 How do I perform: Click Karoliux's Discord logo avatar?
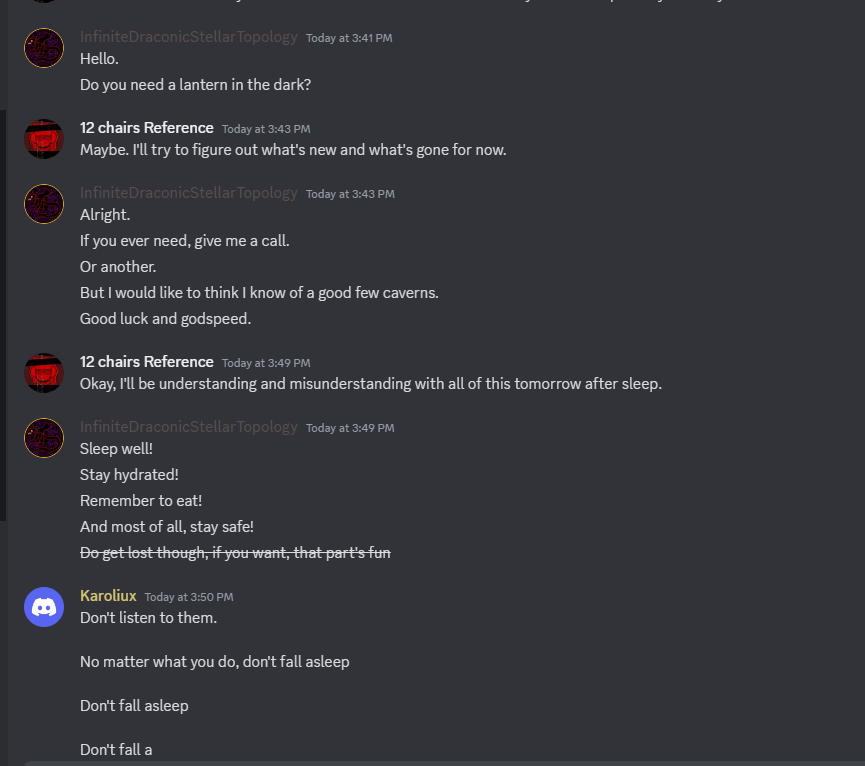click(x=44, y=607)
